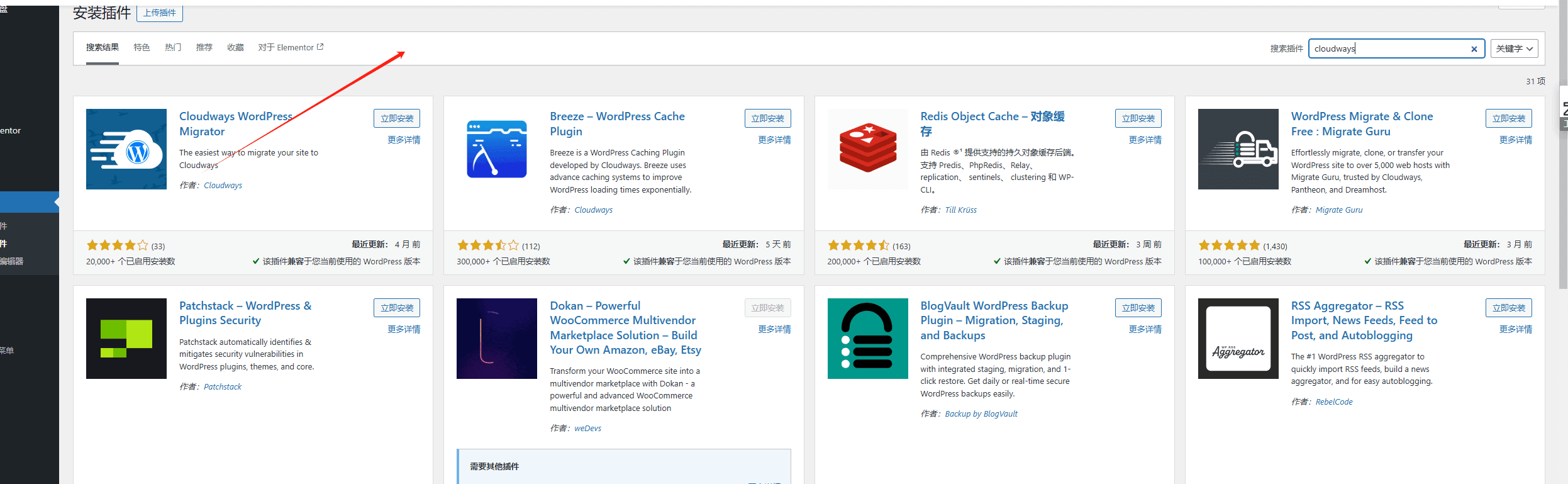This screenshot has width=1568, height=484.
Task: Switch to the 特色 tab
Action: point(142,47)
